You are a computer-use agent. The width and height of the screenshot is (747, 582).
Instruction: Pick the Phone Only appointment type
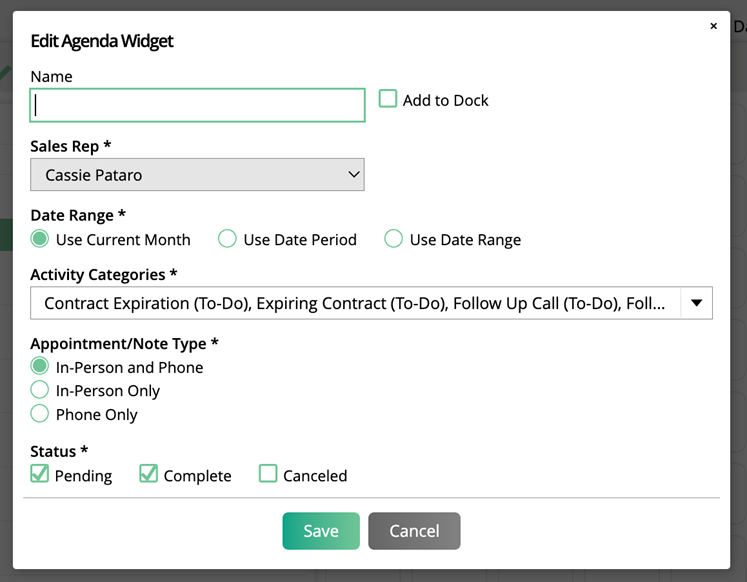click(40, 414)
